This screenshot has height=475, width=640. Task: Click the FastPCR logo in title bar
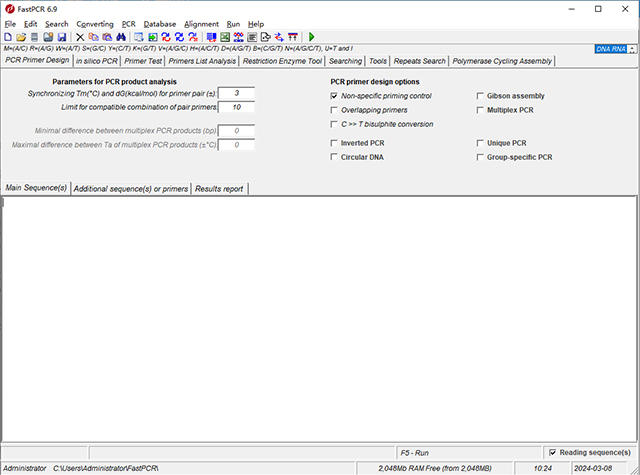pos(9,9)
